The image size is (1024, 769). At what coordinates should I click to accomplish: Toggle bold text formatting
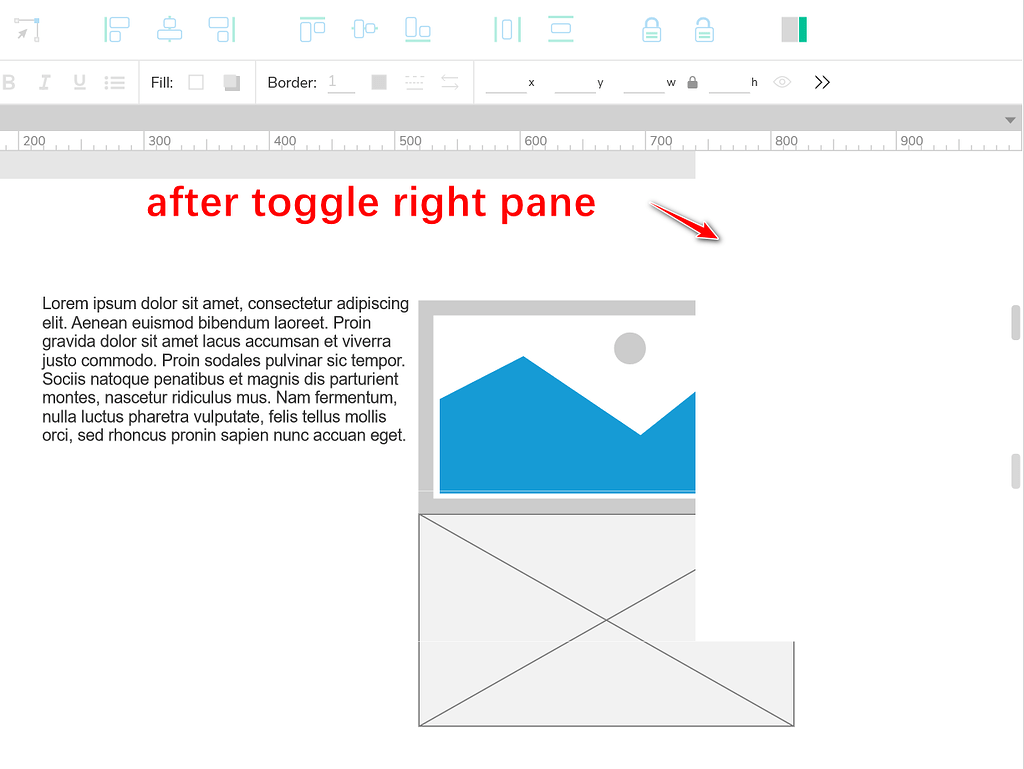click(x=9, y=82)
